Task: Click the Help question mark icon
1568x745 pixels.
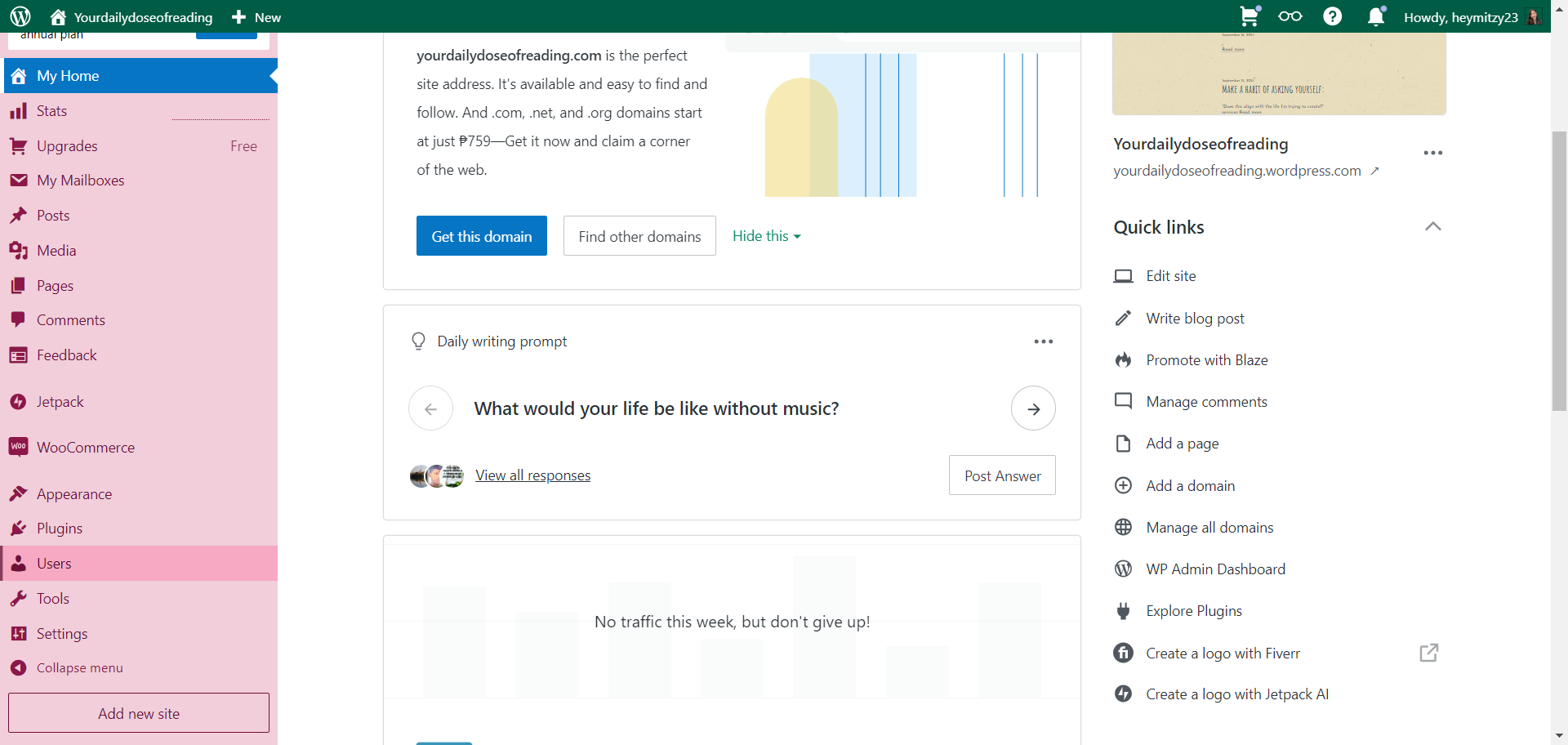Action: [1332, 16]
